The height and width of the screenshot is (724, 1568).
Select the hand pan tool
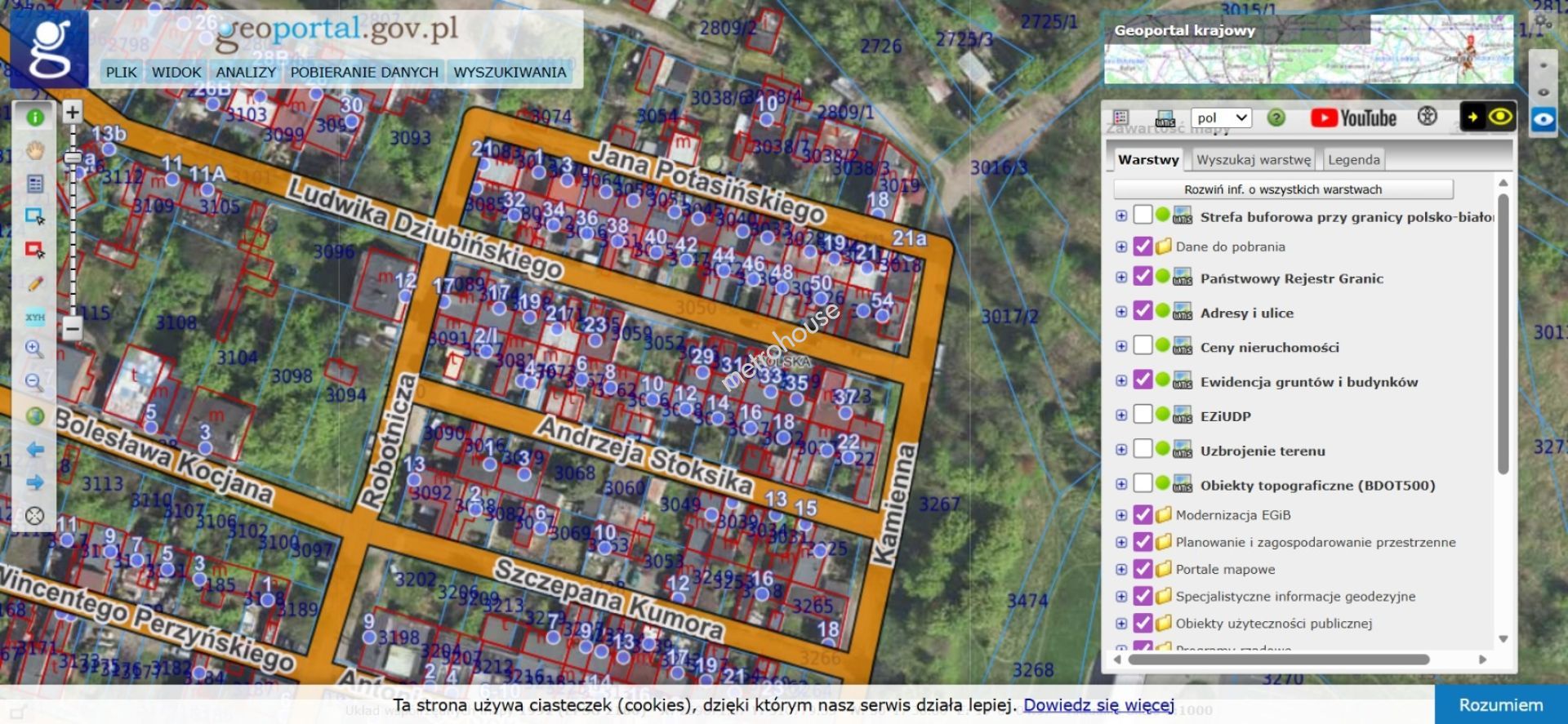[34, 150]
